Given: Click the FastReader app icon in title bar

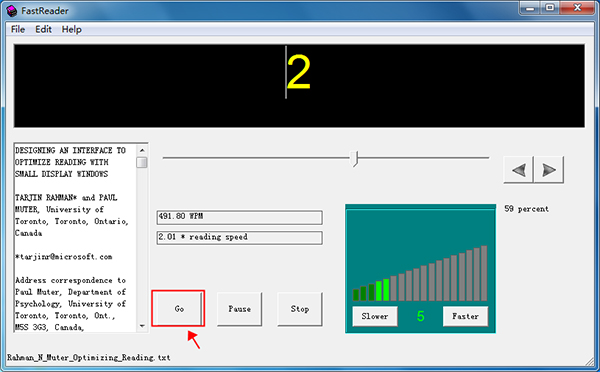Looking at the screenshot, I should [x=12, y=11].
